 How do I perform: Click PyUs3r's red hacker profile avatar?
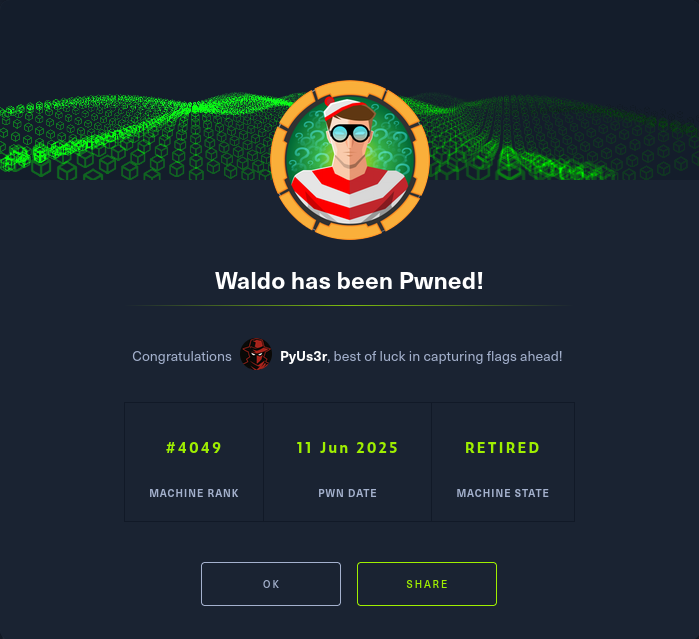[x=256, y=354]
